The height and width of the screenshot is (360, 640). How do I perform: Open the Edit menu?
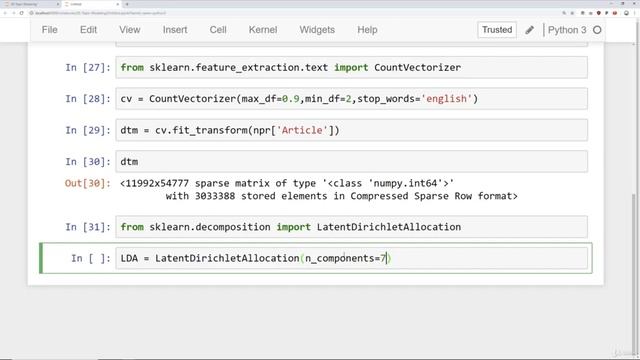point(88,30)
